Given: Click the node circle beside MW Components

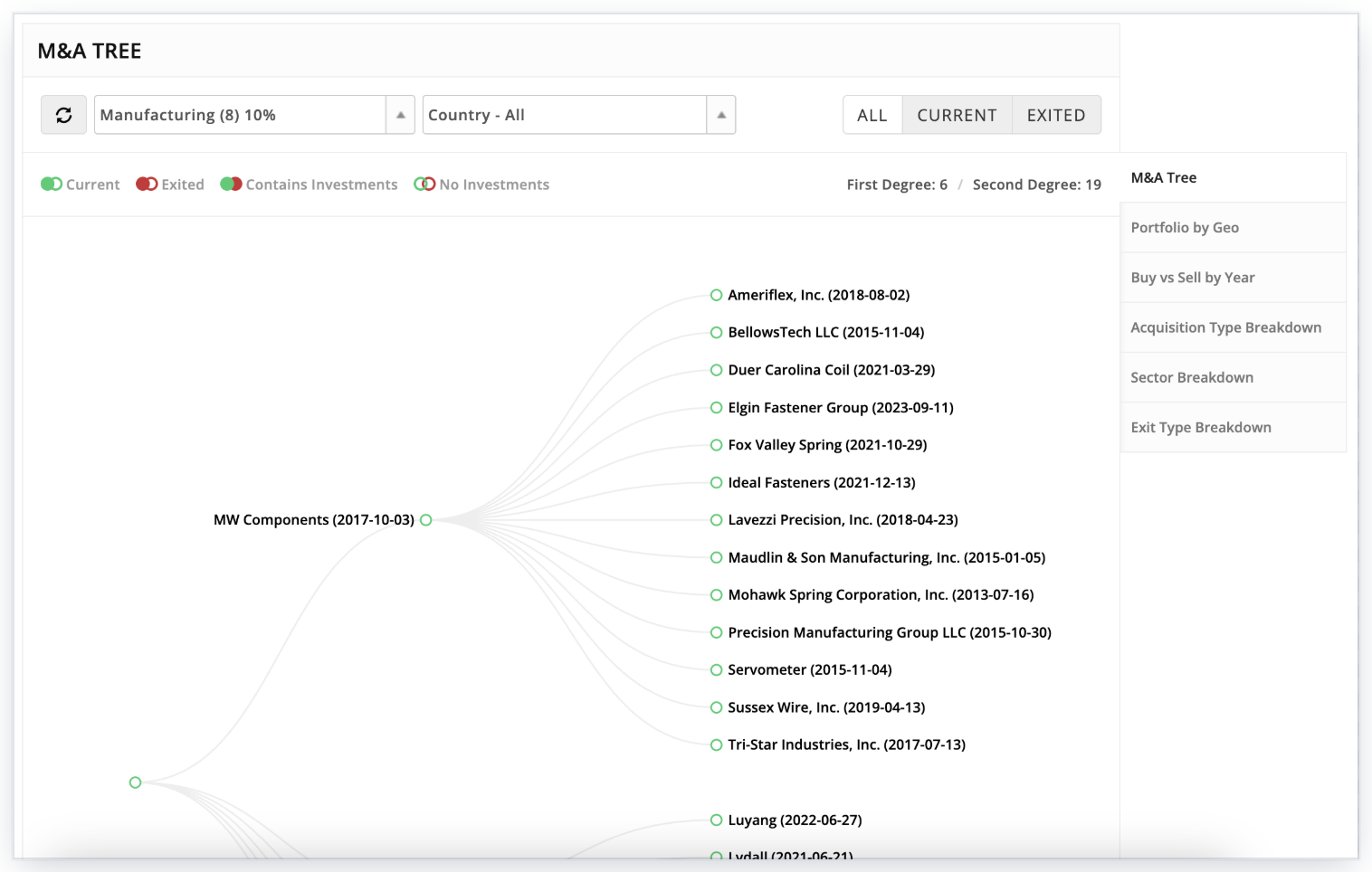Looking at the screenshot, I should (425, 519).
